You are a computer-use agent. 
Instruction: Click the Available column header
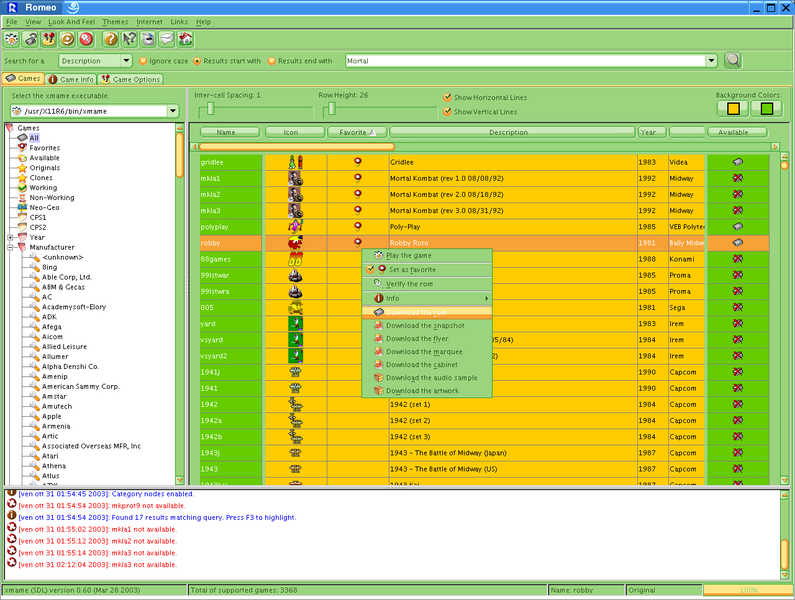(737, 132)
